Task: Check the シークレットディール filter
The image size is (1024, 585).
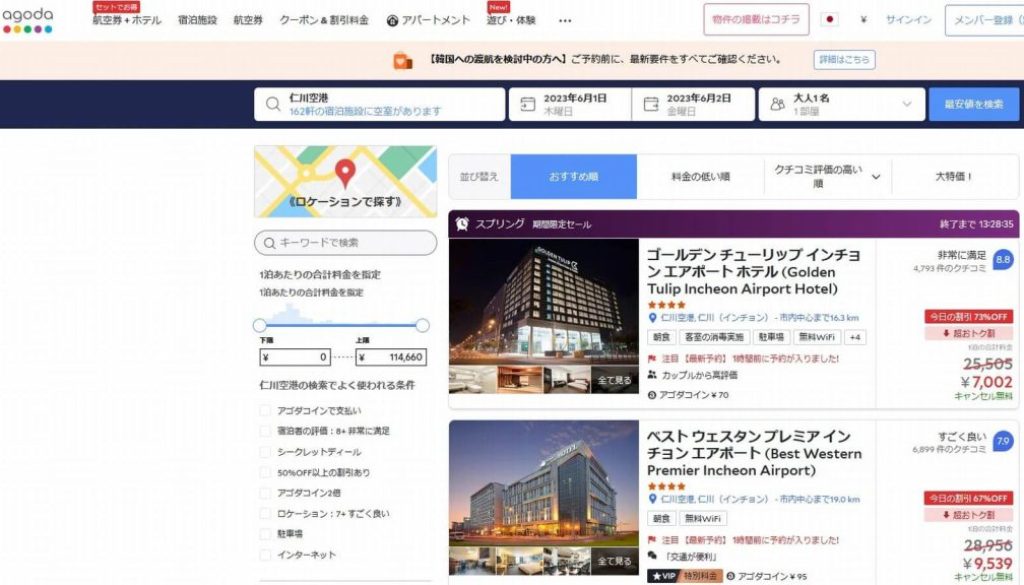Action: (265, 452)
